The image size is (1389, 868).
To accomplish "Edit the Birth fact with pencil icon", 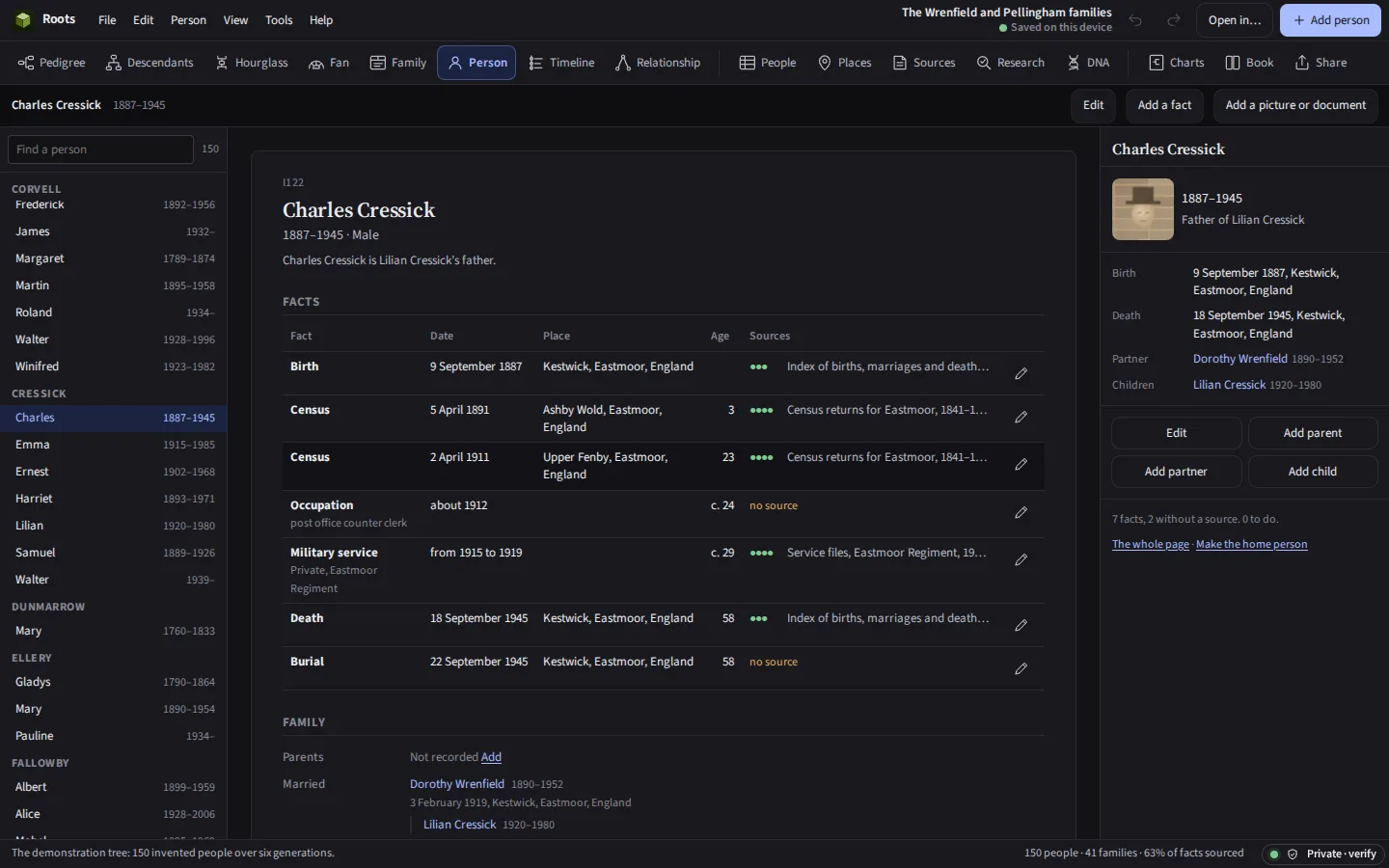I will [x=1021, y=373].
